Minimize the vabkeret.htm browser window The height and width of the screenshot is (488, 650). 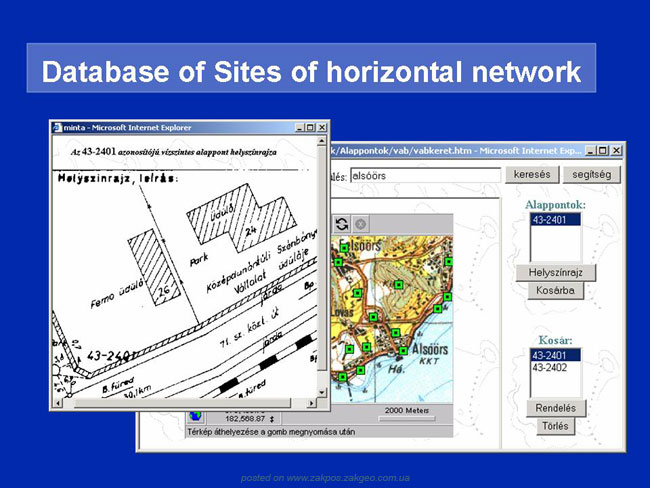tap(591, 151)
